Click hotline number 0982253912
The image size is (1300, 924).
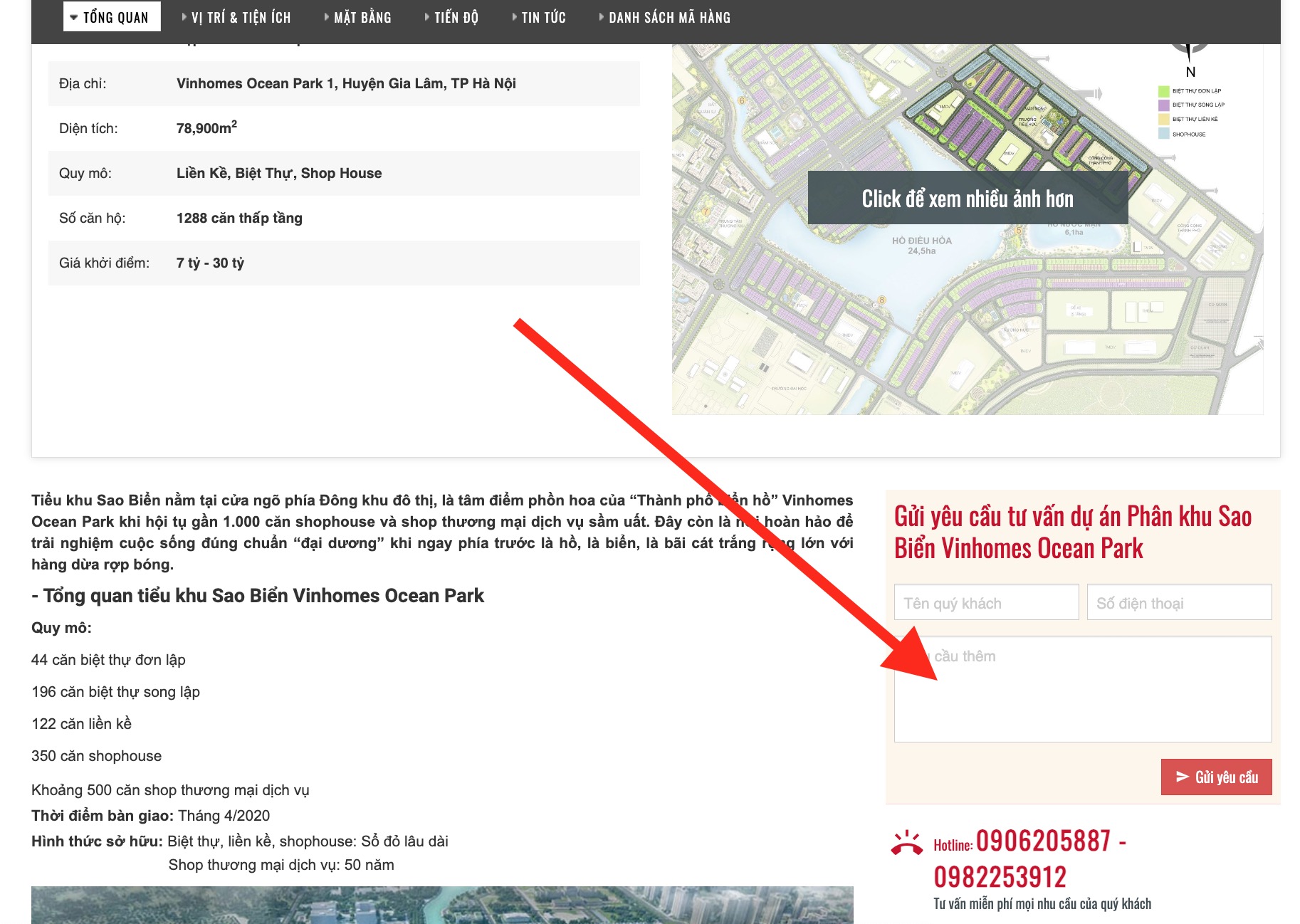pyautogui.click(x=1000, y=877)
